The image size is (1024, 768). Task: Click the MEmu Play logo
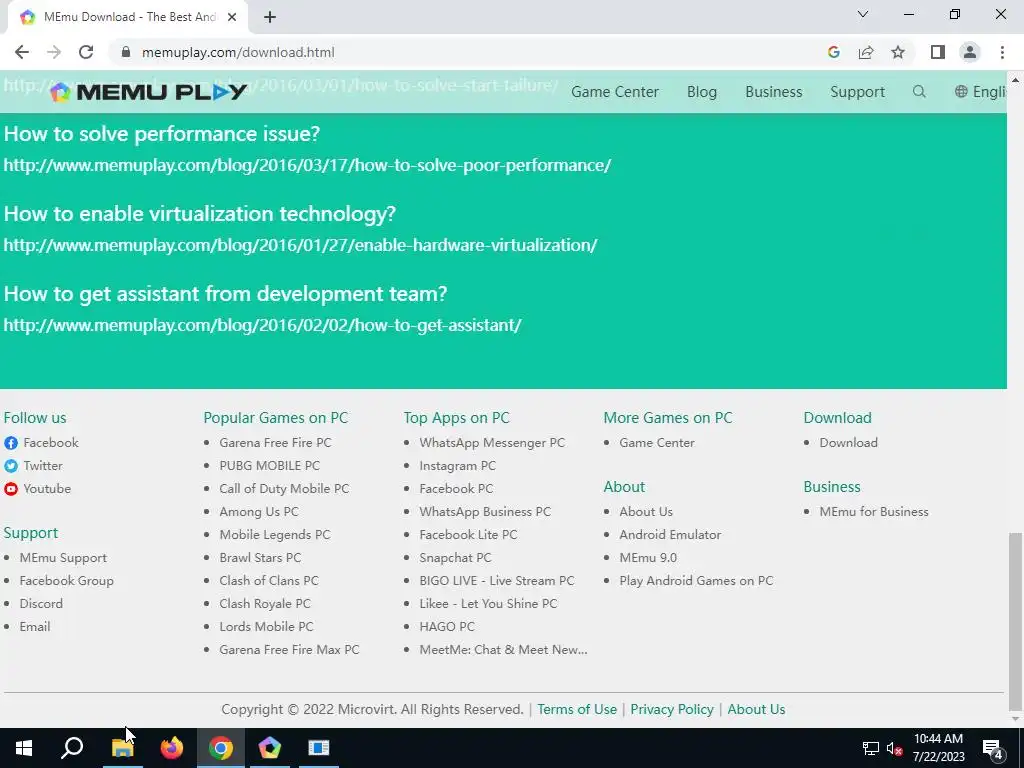tap(148, 92)
